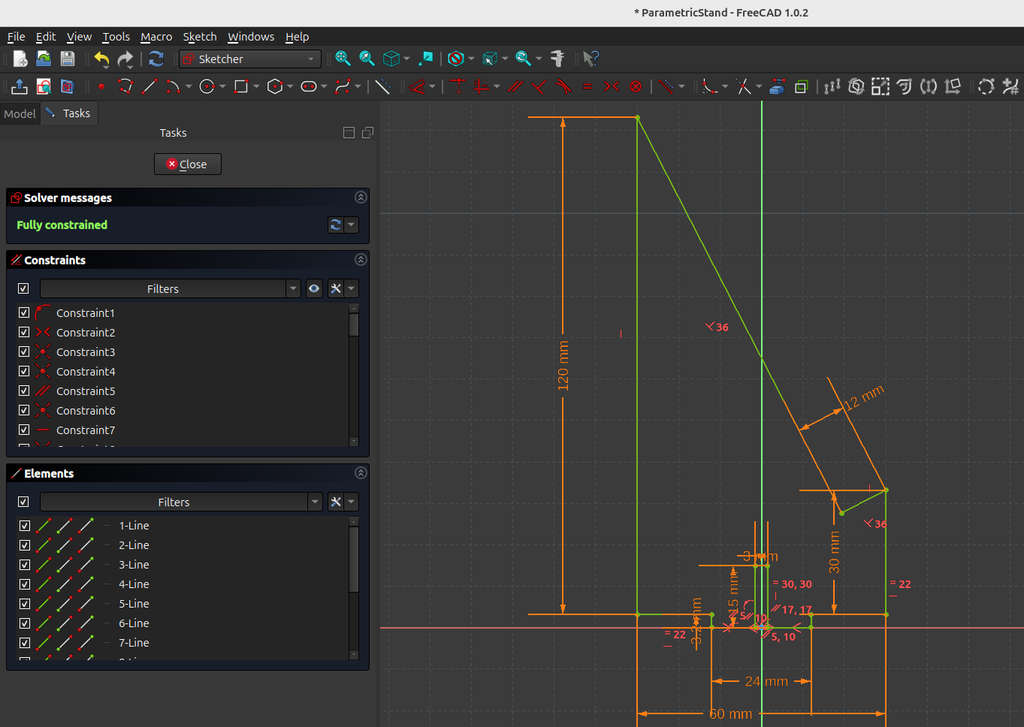
Task: Collapse the Solver messages panel
Action: pyautogui.click(x=360, y=198)
